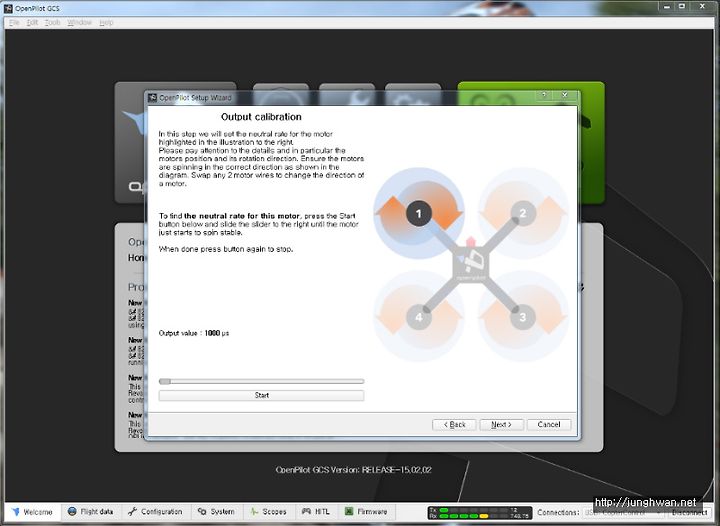Maximize the OpenPilot GCS window

682,6
